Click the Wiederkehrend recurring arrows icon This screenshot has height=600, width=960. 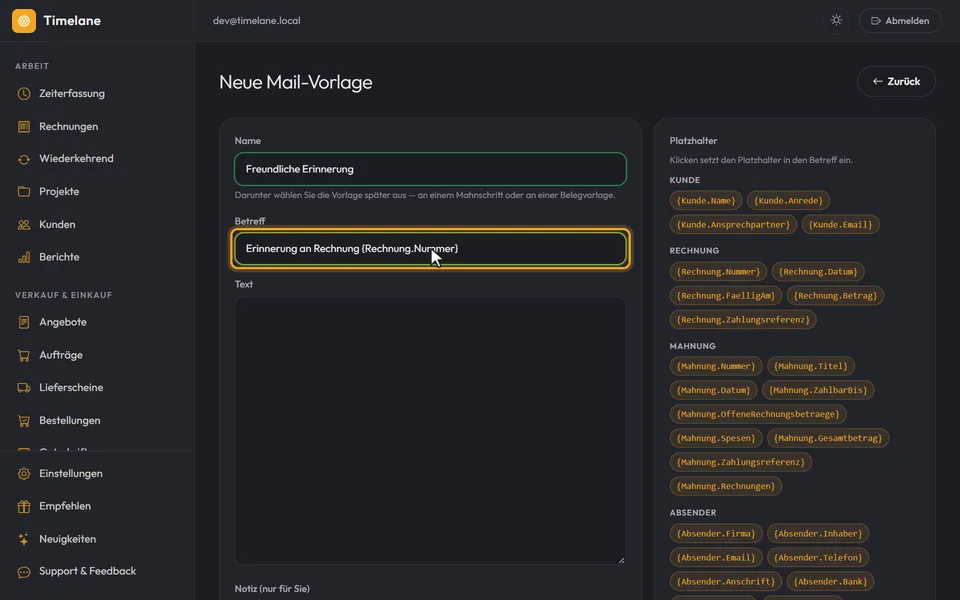(x=24, y=159)
